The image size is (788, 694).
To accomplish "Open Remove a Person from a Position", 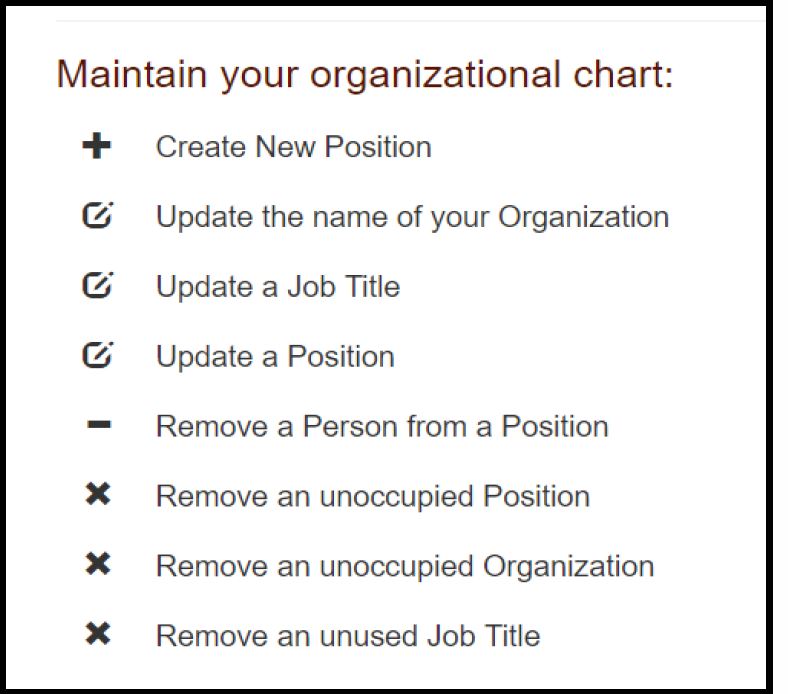I will click(382, 426).
